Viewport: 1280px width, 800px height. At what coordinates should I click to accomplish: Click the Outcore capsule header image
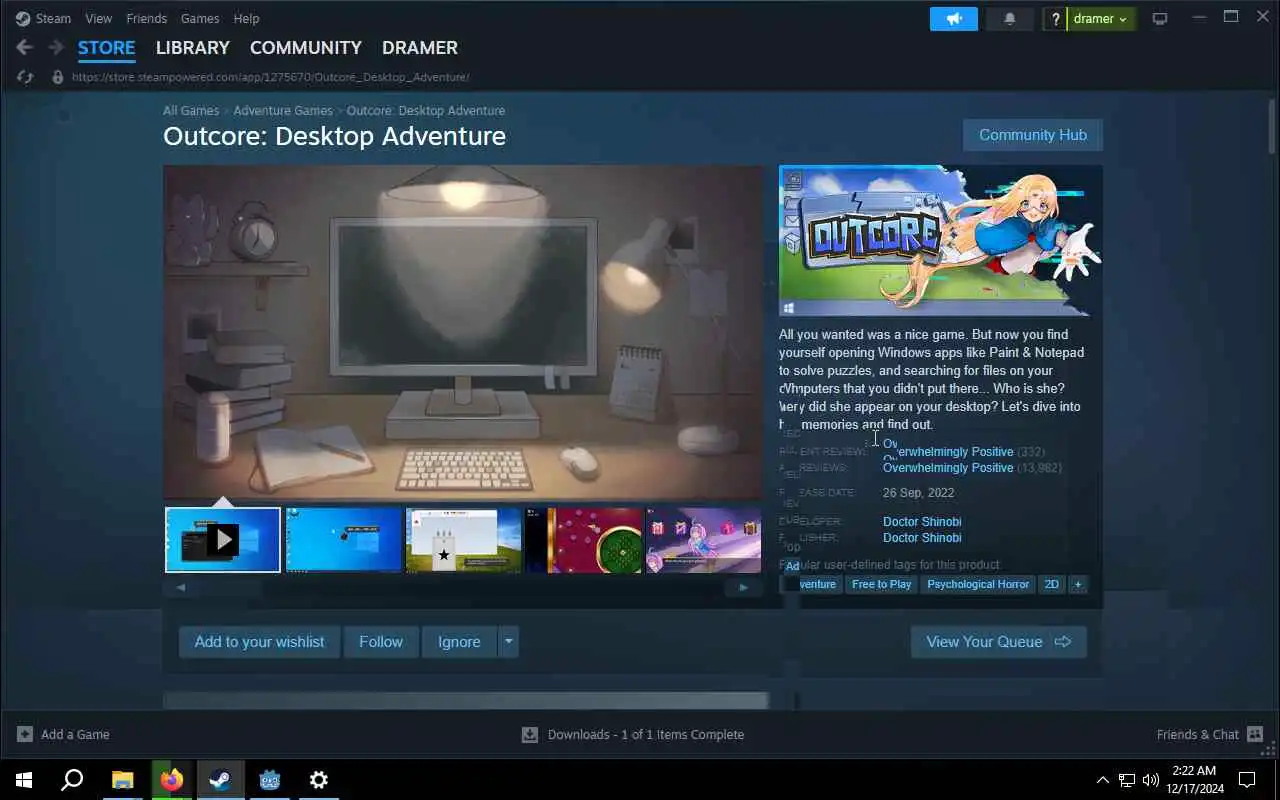pos(940,240)
